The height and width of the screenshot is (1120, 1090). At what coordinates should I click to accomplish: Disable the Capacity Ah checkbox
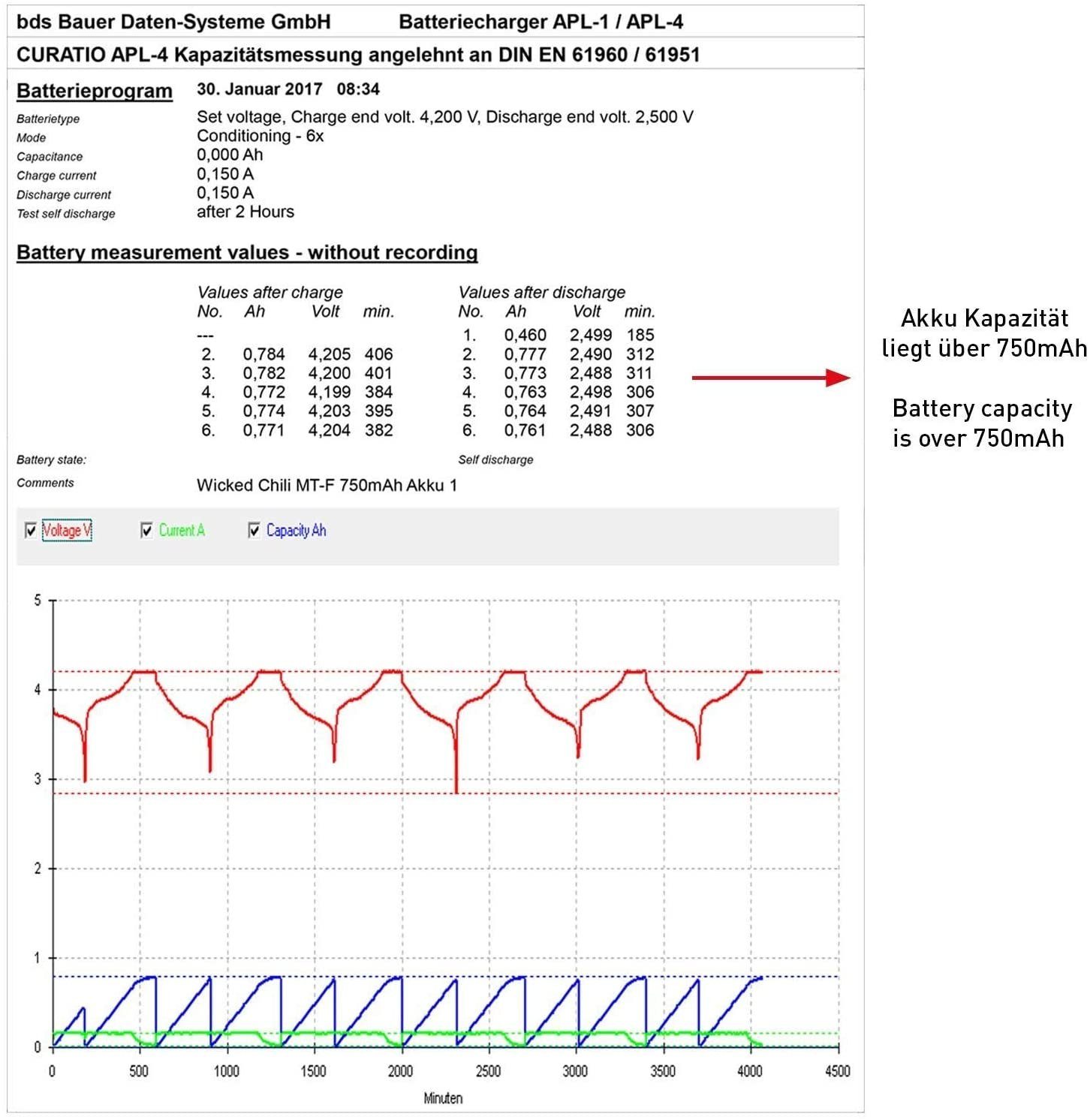[254, 531]
